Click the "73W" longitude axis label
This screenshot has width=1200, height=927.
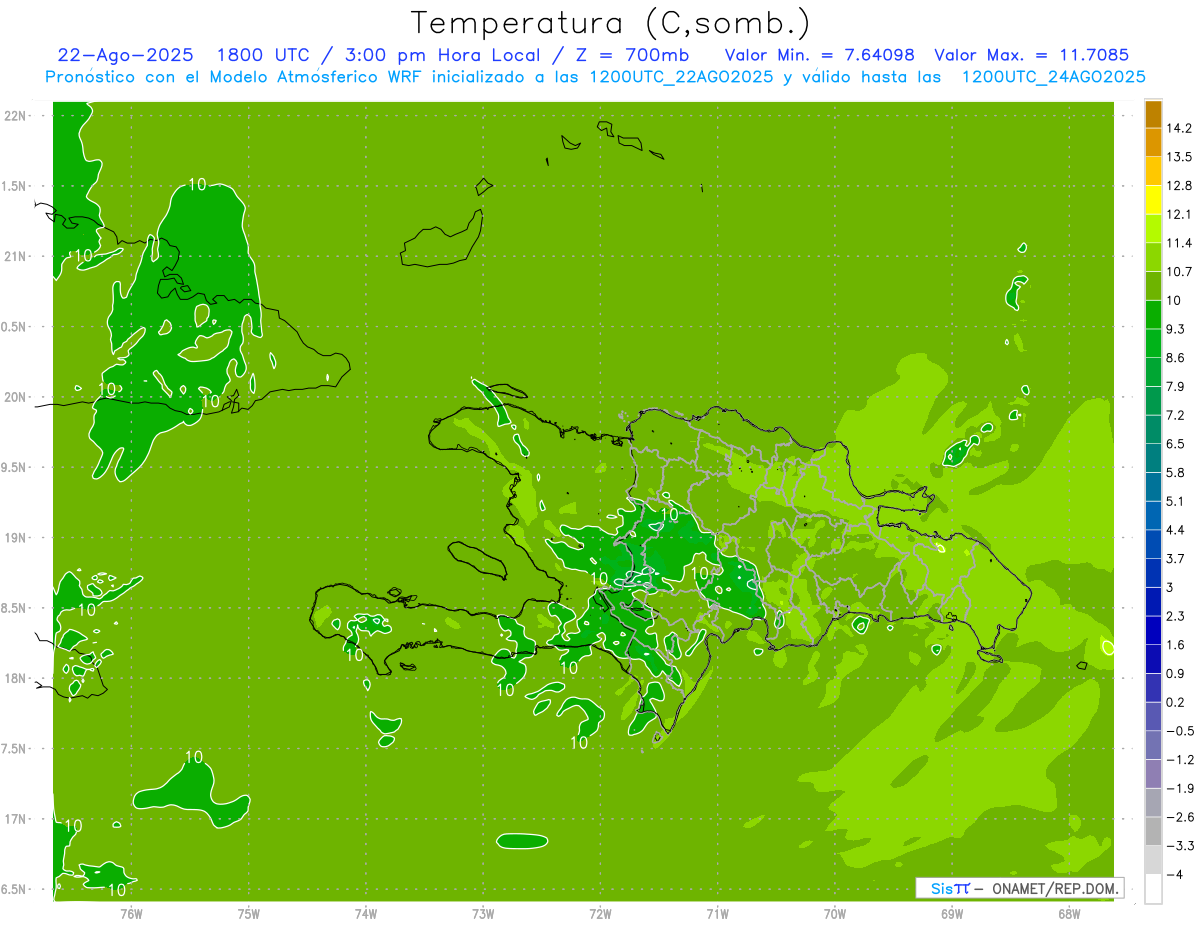tap(483, 914)
